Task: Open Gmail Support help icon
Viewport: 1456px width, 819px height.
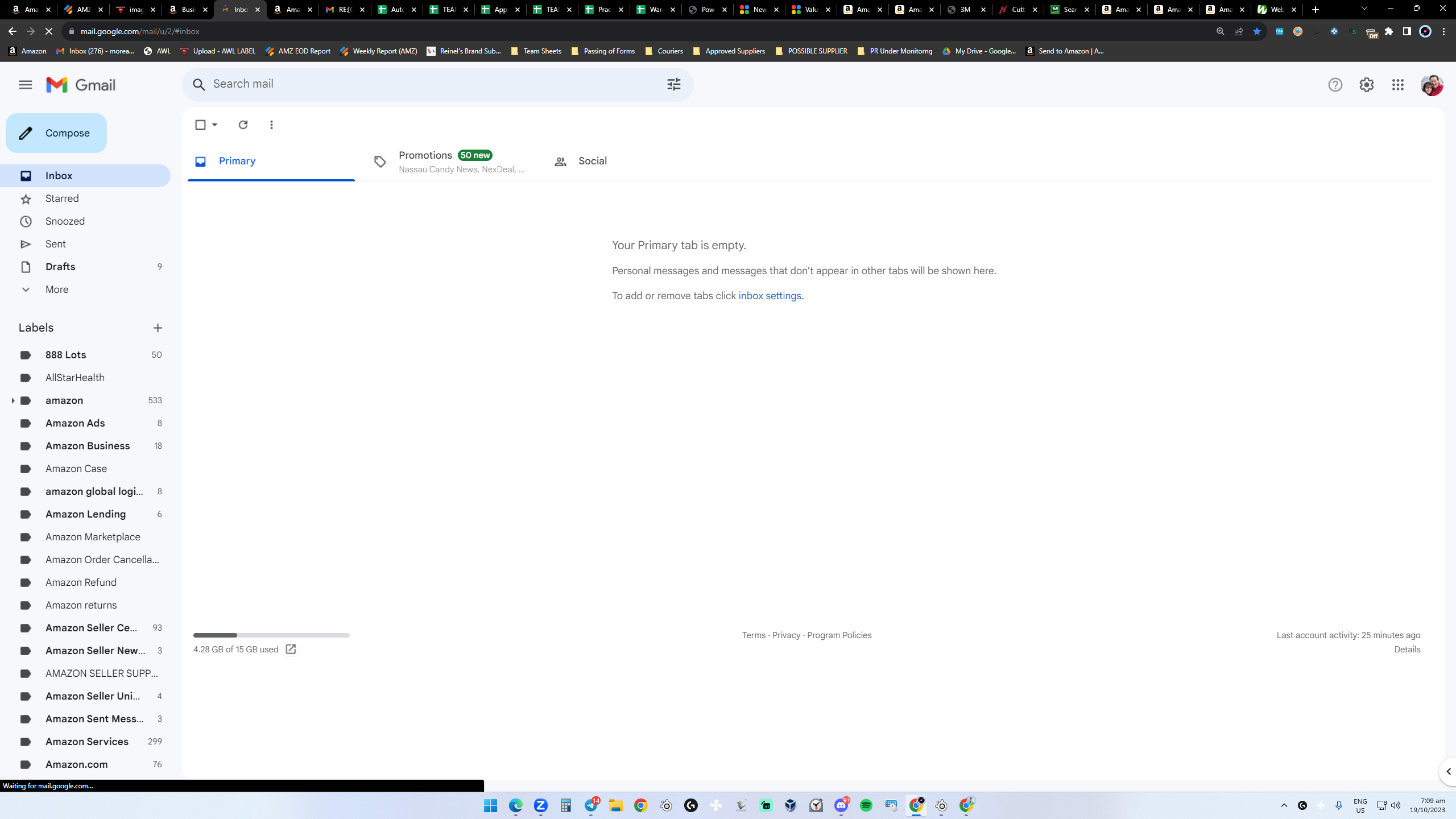Action: [x=1335, y=85]
